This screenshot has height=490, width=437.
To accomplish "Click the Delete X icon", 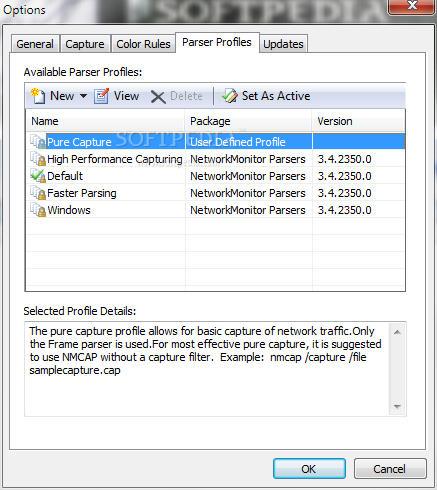I will click(x=158, y=97).
